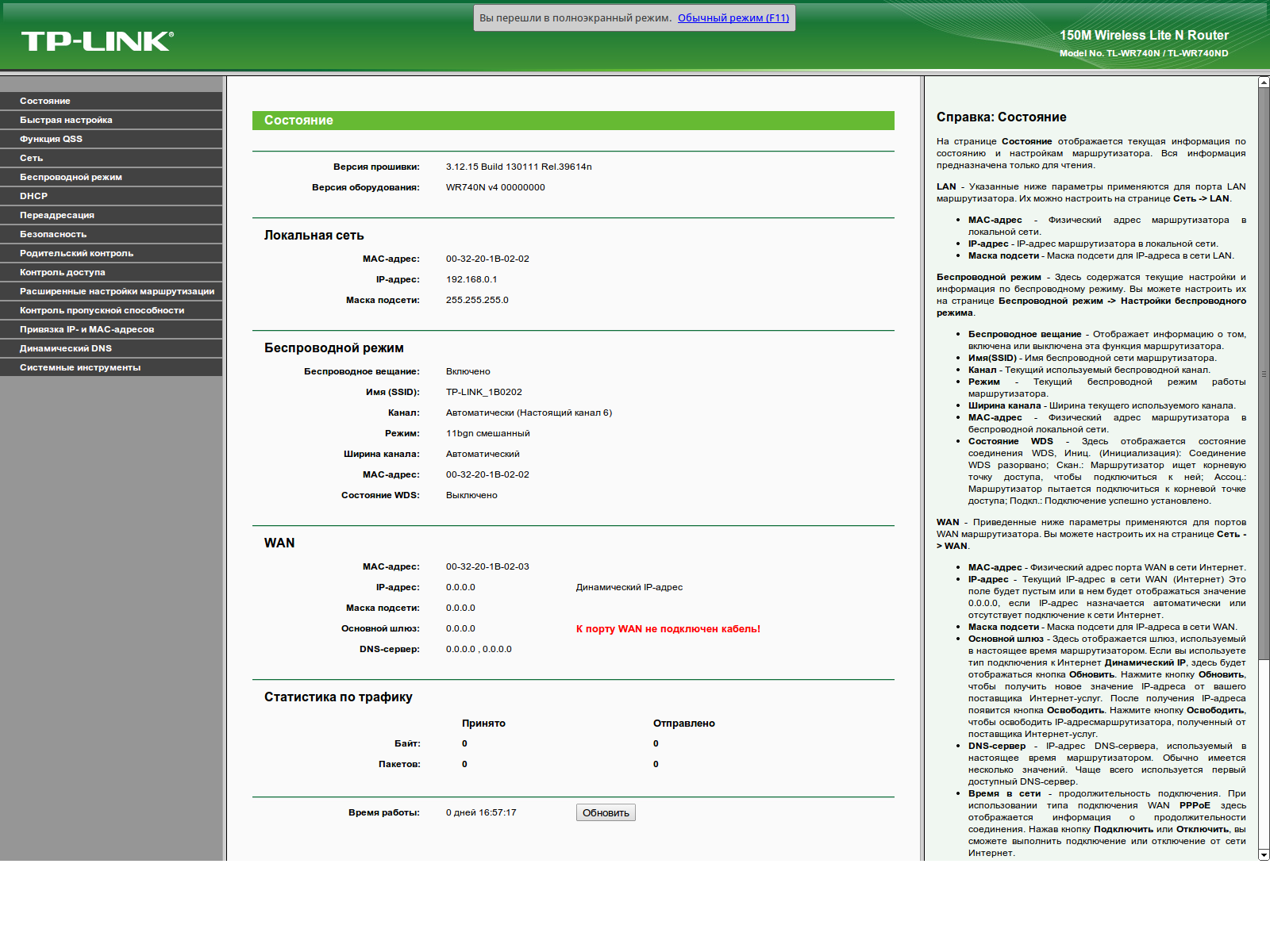This screenshot has height=952, width=1270.
Task: Expand Беспроводной режим menu section
Action: 71,177
